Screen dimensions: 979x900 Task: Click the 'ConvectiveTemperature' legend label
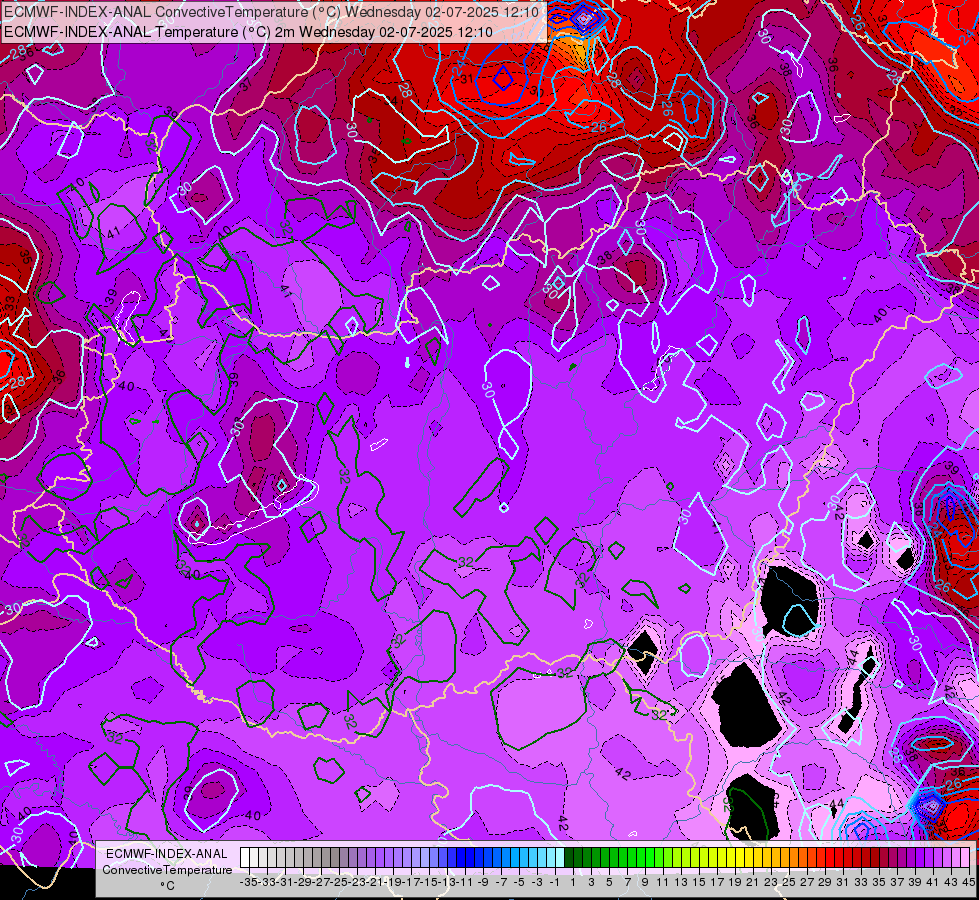[x=167, y=869]
